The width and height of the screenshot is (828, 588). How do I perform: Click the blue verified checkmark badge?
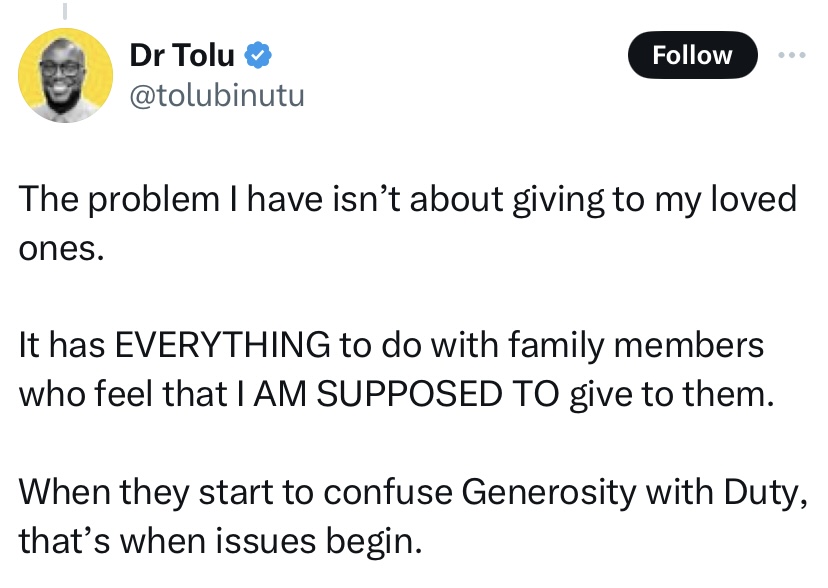[258, 57]
